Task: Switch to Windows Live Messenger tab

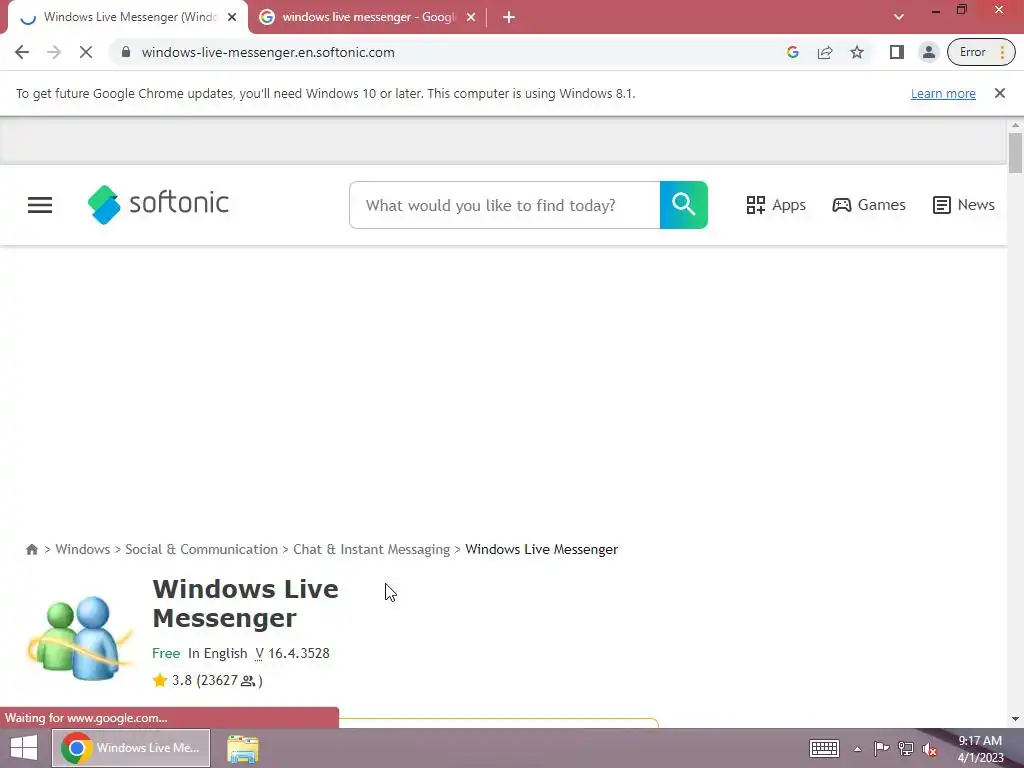Action: [x=128, y=17]
